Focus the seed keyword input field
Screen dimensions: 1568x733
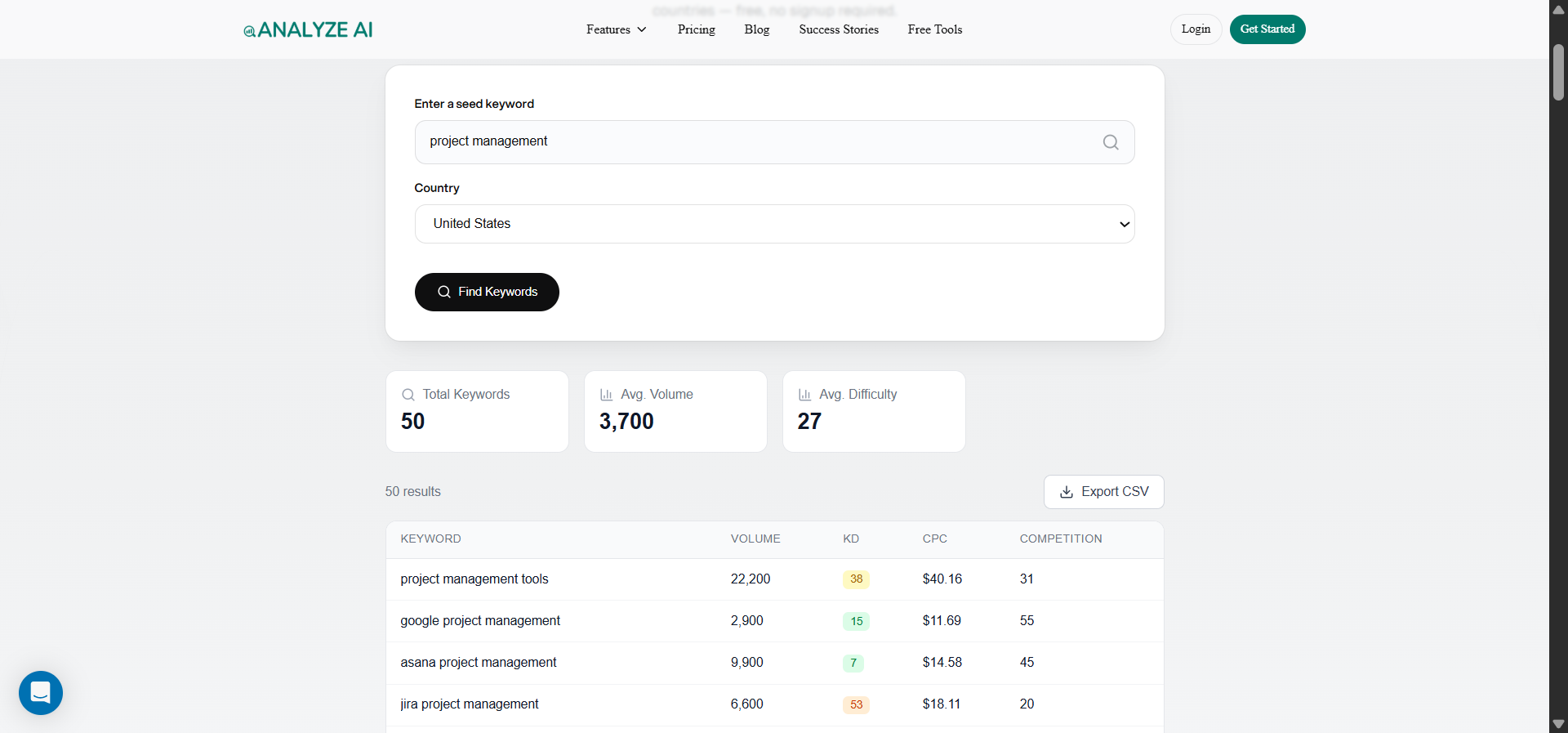(x=774, y=142)
